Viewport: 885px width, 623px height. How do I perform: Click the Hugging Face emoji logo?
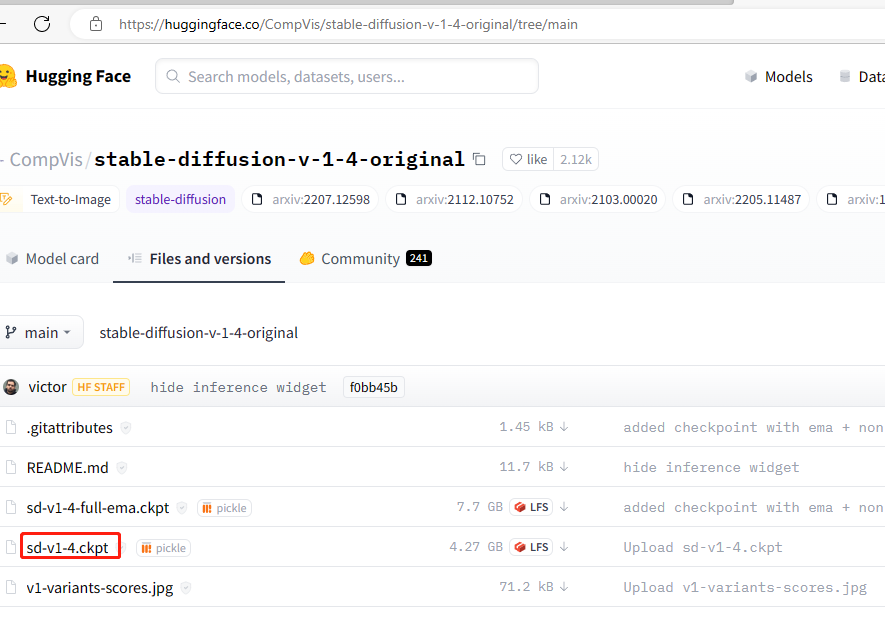tap(10, 76)
